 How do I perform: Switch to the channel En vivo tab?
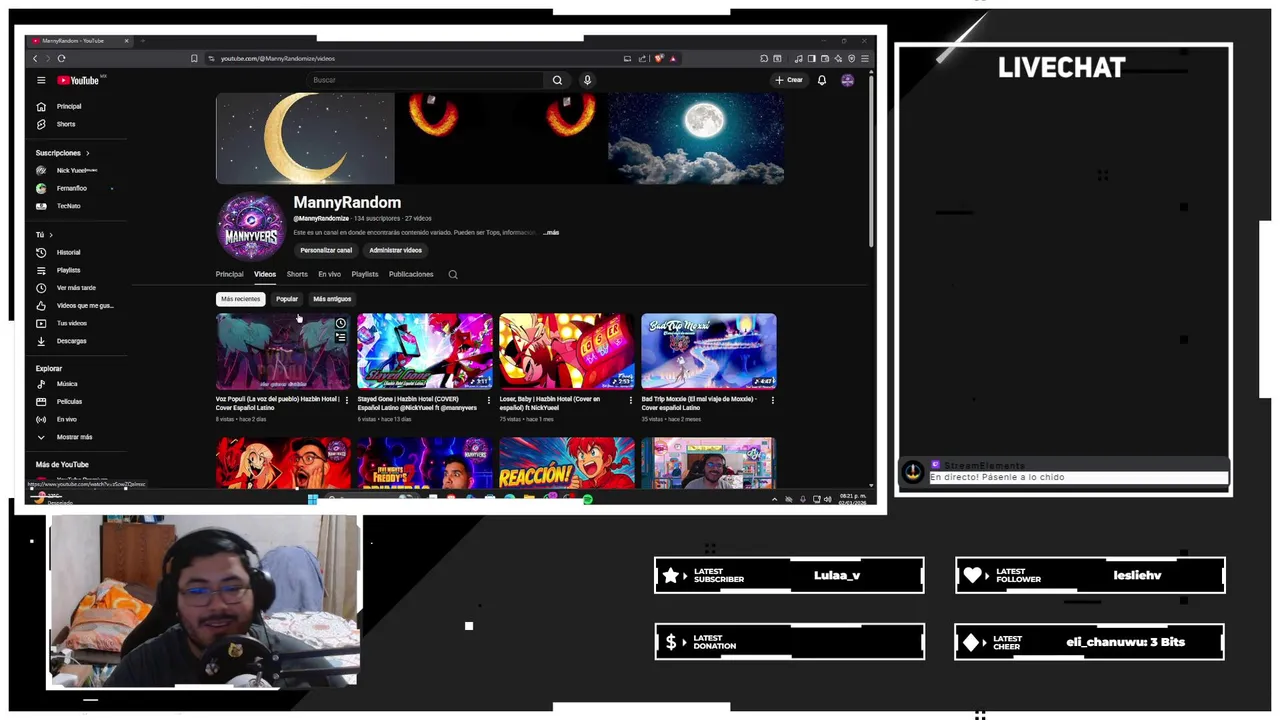click(x=329, y=274)
